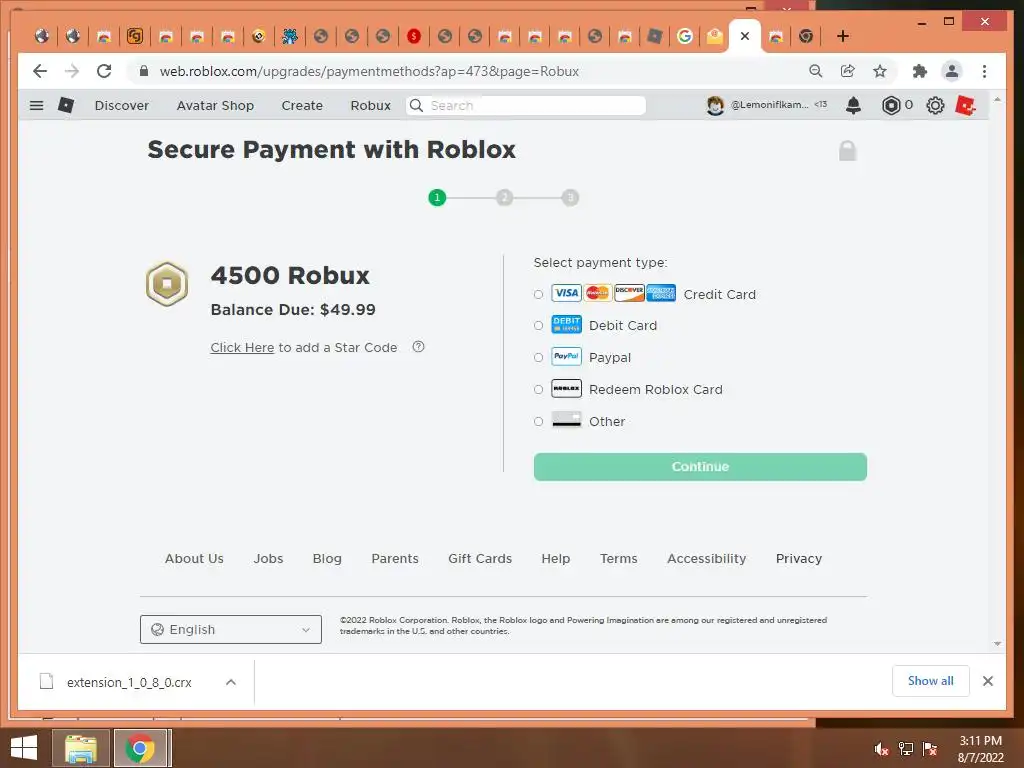Open the Terms footer link
This screenshot has height=768, width=1024.
pyautogui.click(x=618, y=558)
